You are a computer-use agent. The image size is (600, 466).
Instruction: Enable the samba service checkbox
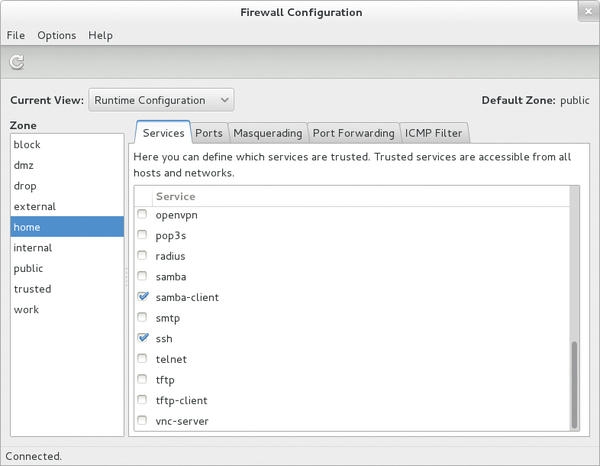click(x=142, y=276)
